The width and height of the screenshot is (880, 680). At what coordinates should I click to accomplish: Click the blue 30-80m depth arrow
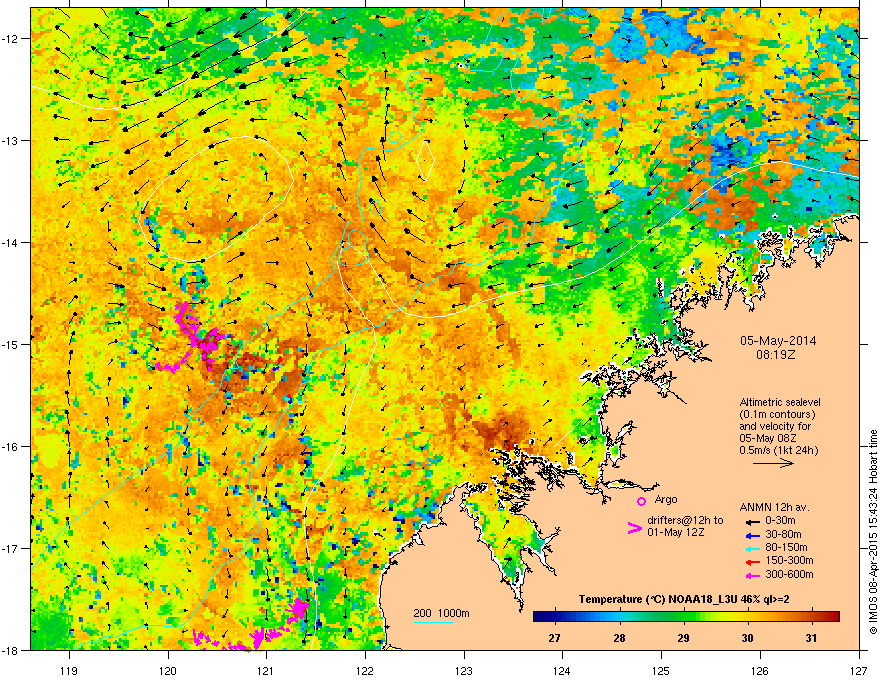753,535
